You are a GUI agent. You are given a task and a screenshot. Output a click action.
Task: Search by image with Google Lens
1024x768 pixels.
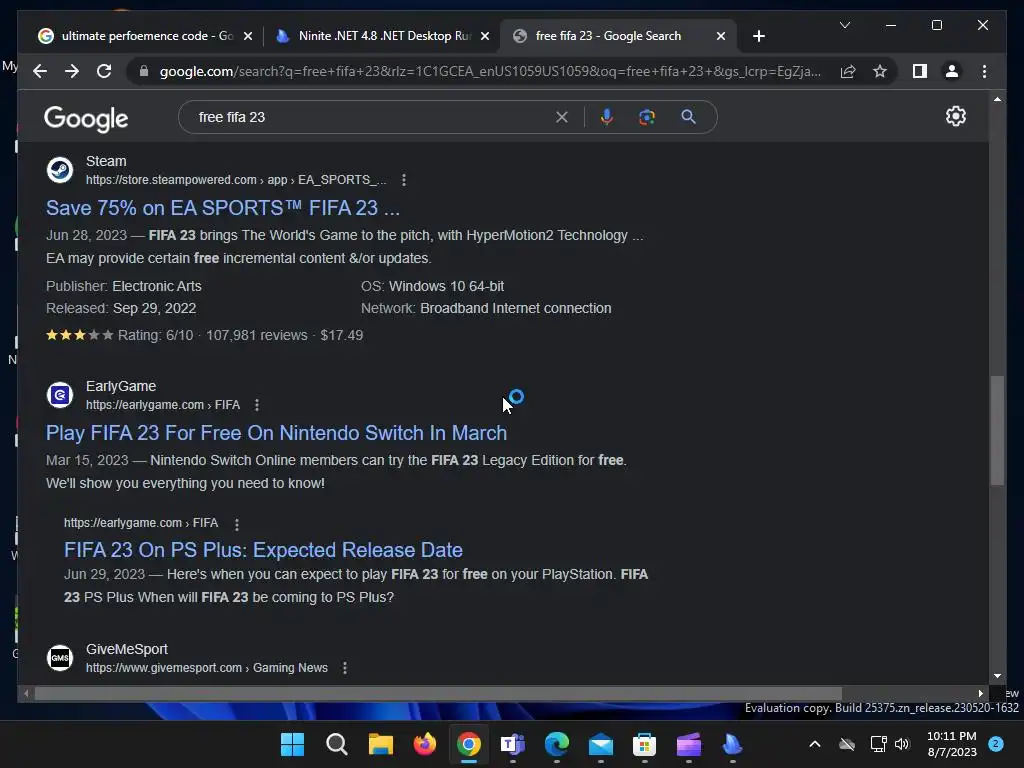pos(647,117)
